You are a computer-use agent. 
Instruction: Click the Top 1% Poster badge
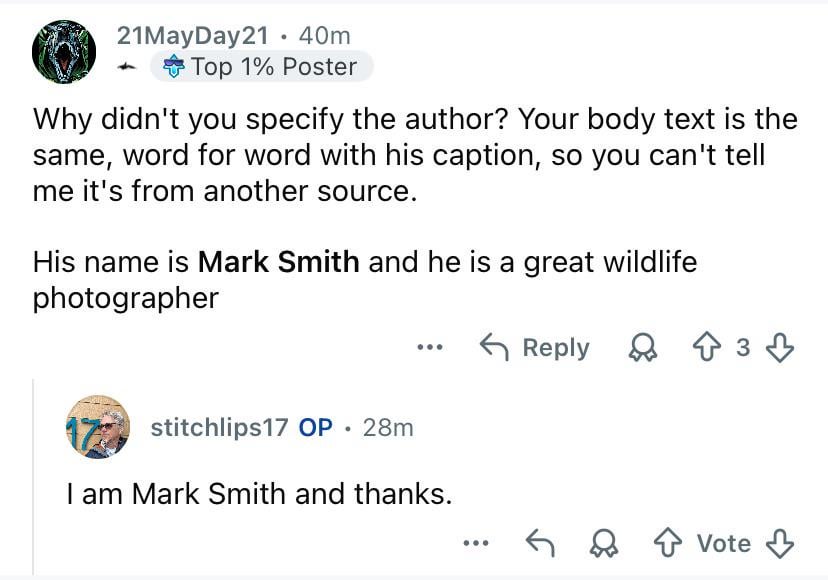click(261, 67)
